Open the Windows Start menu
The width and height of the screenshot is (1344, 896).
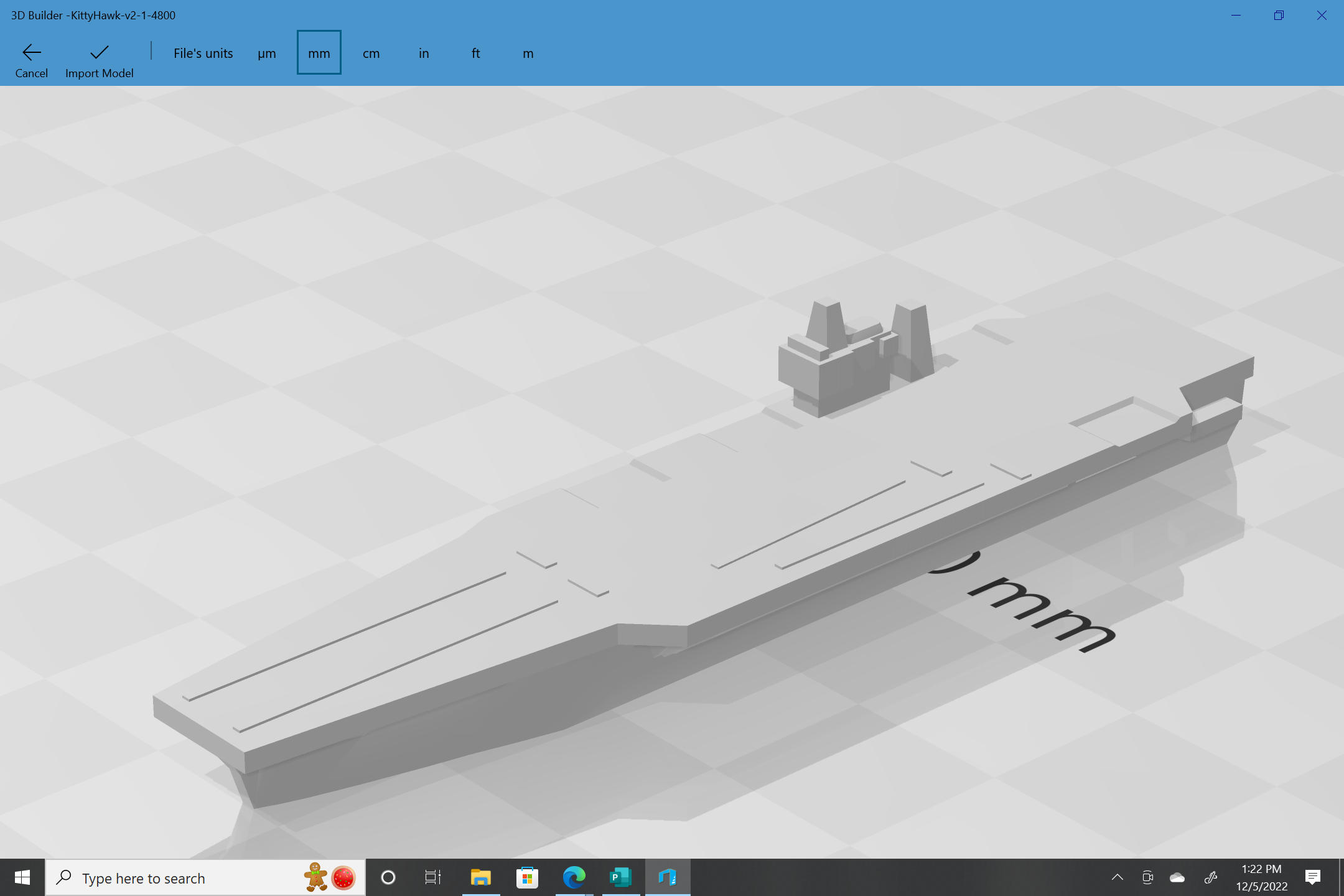pos(22,877)
